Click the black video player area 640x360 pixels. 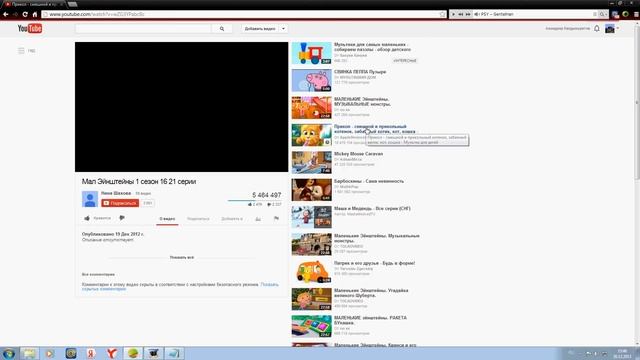click(x=182, y=107)
